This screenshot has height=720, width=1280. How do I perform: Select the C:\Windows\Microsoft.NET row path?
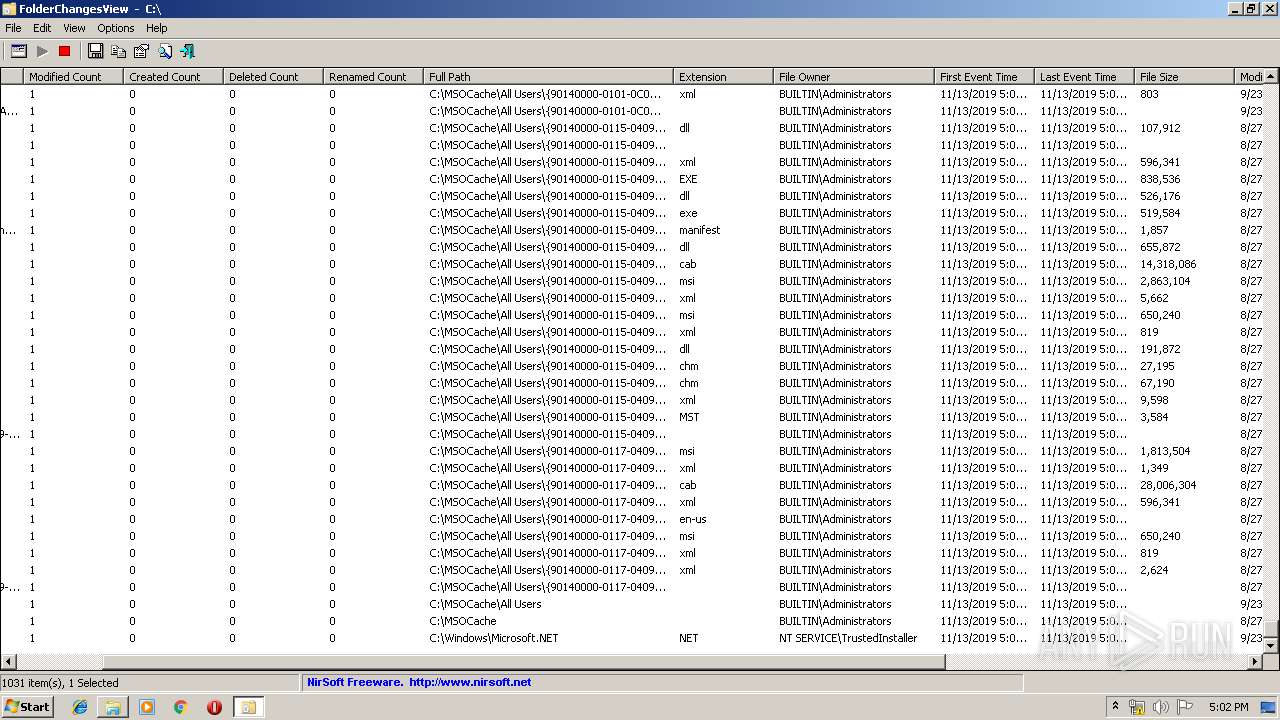pos(493,638)
